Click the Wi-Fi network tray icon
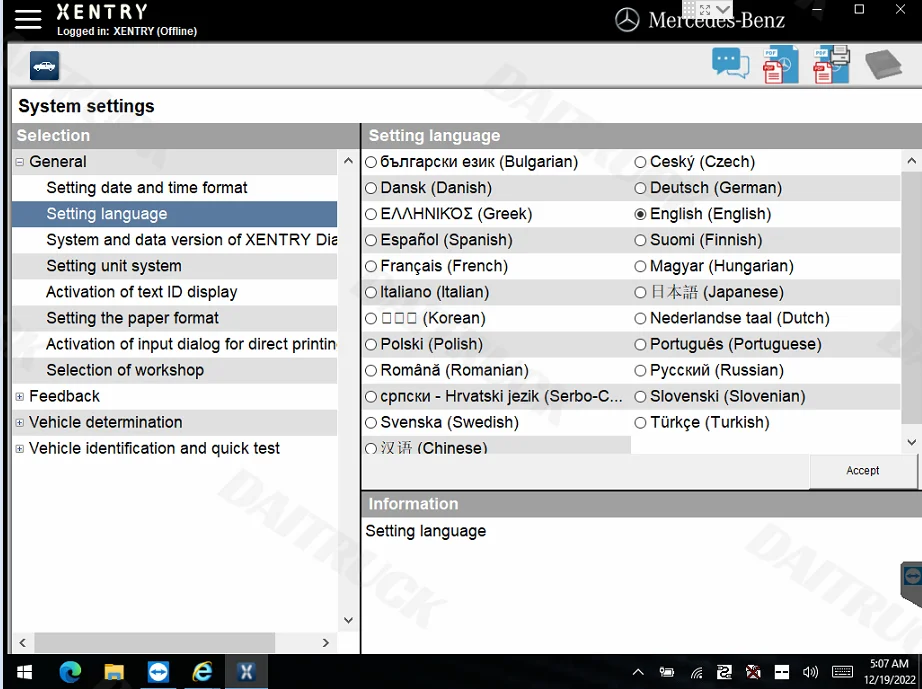The width and height of the screenshot is (922, 689). (x=696, y=673)
